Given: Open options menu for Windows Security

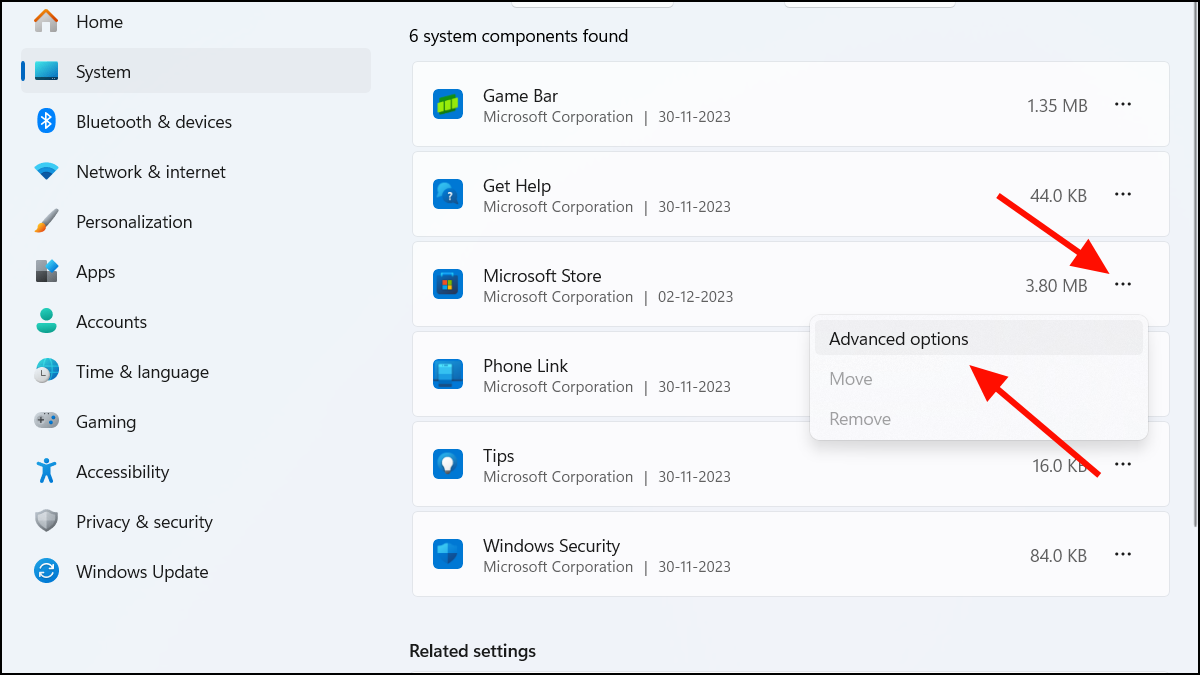Looking at the screenshot, I should (x=1122, y=554).
